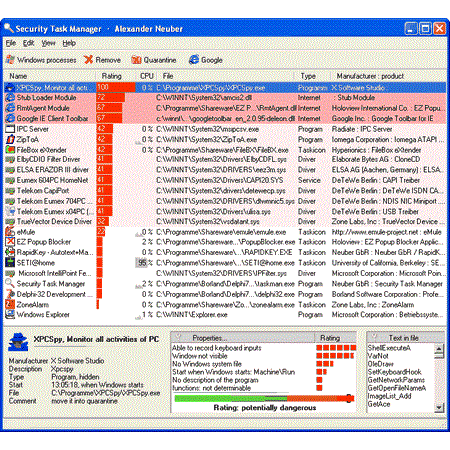Click the Windows processes toolbar icon
450x450 pixels.
tap(10, 60)
